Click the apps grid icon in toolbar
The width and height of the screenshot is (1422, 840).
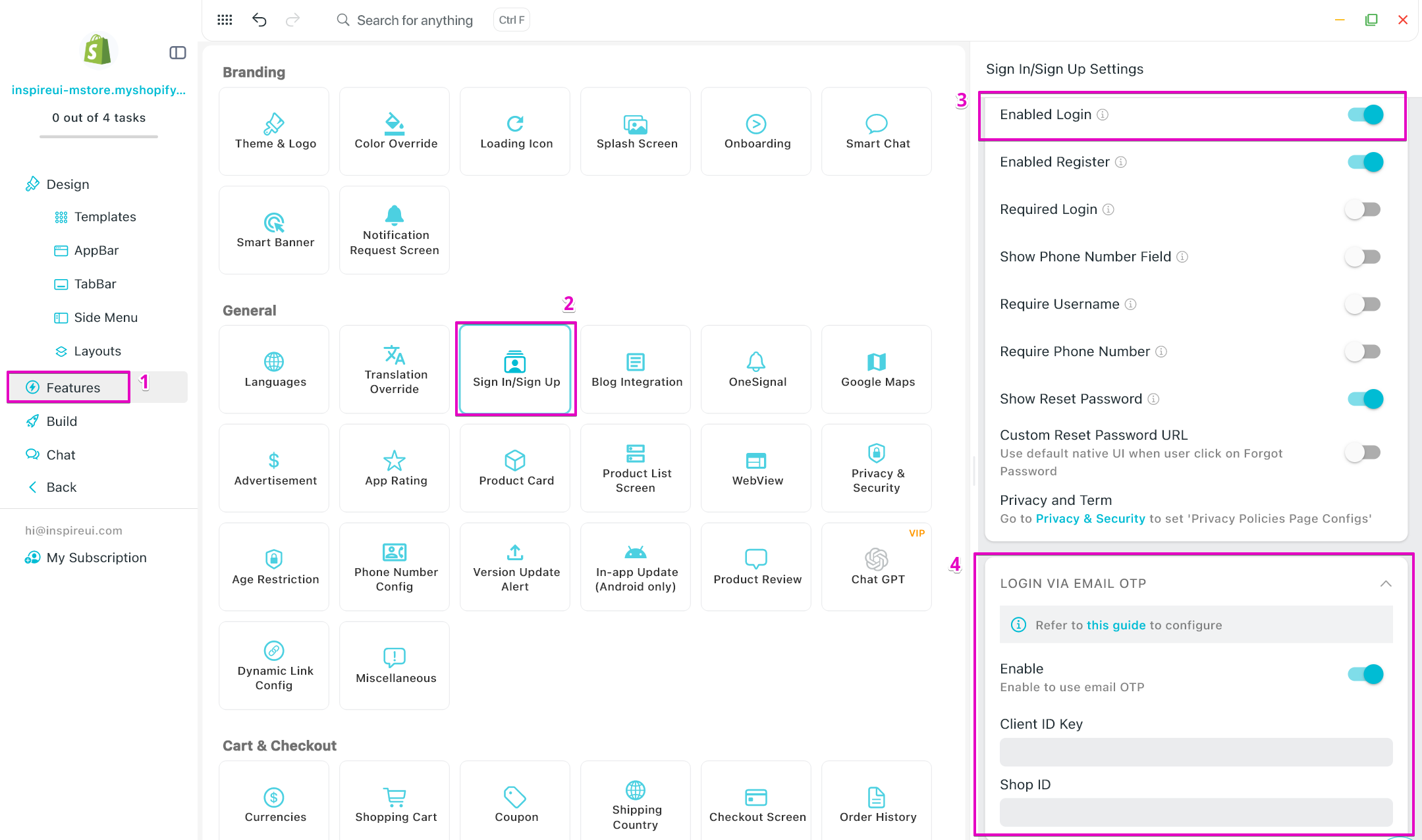coord(225,20)
